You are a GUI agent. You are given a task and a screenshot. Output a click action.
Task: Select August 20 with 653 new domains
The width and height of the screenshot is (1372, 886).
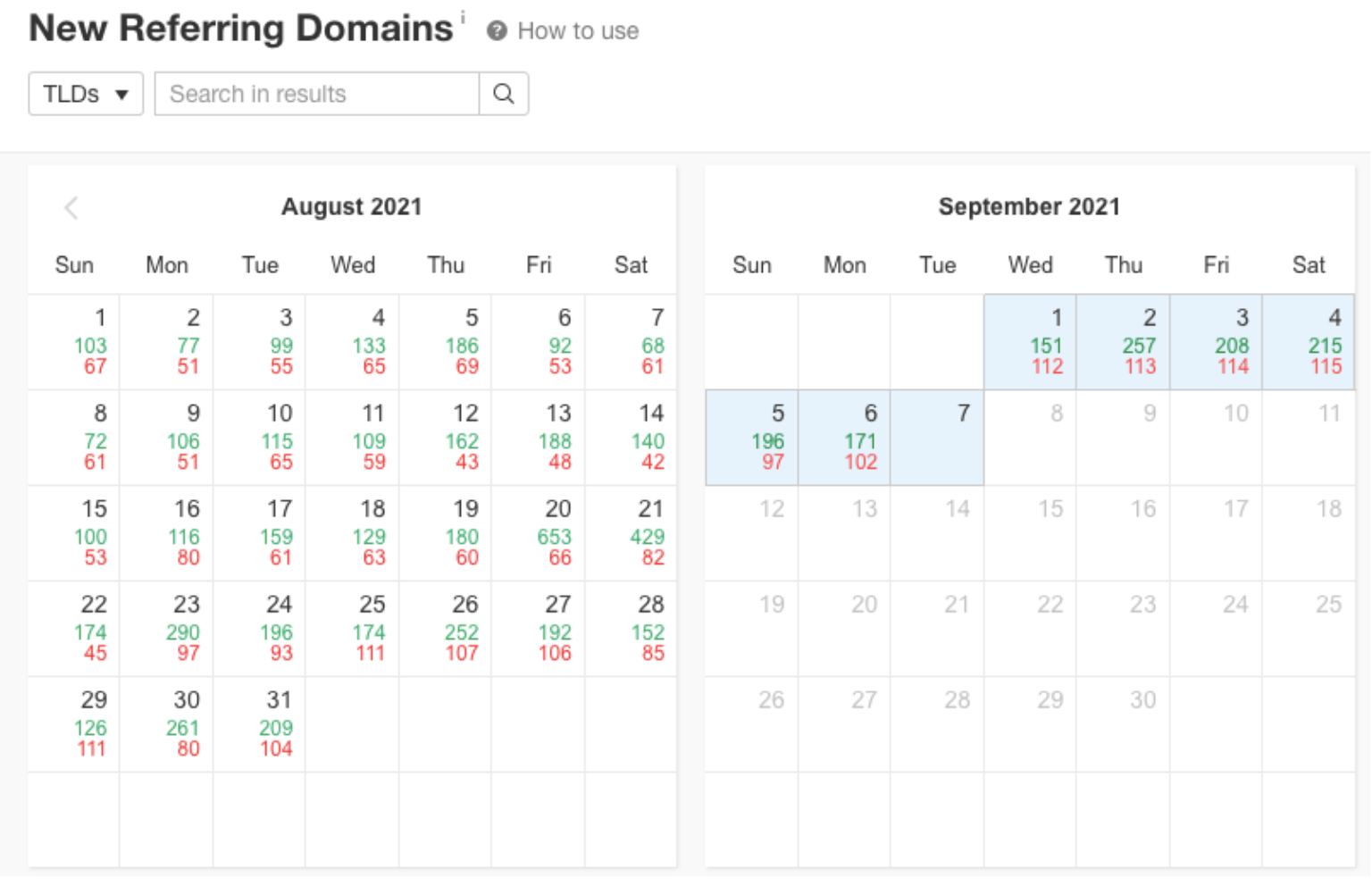[x=539, y=533]
